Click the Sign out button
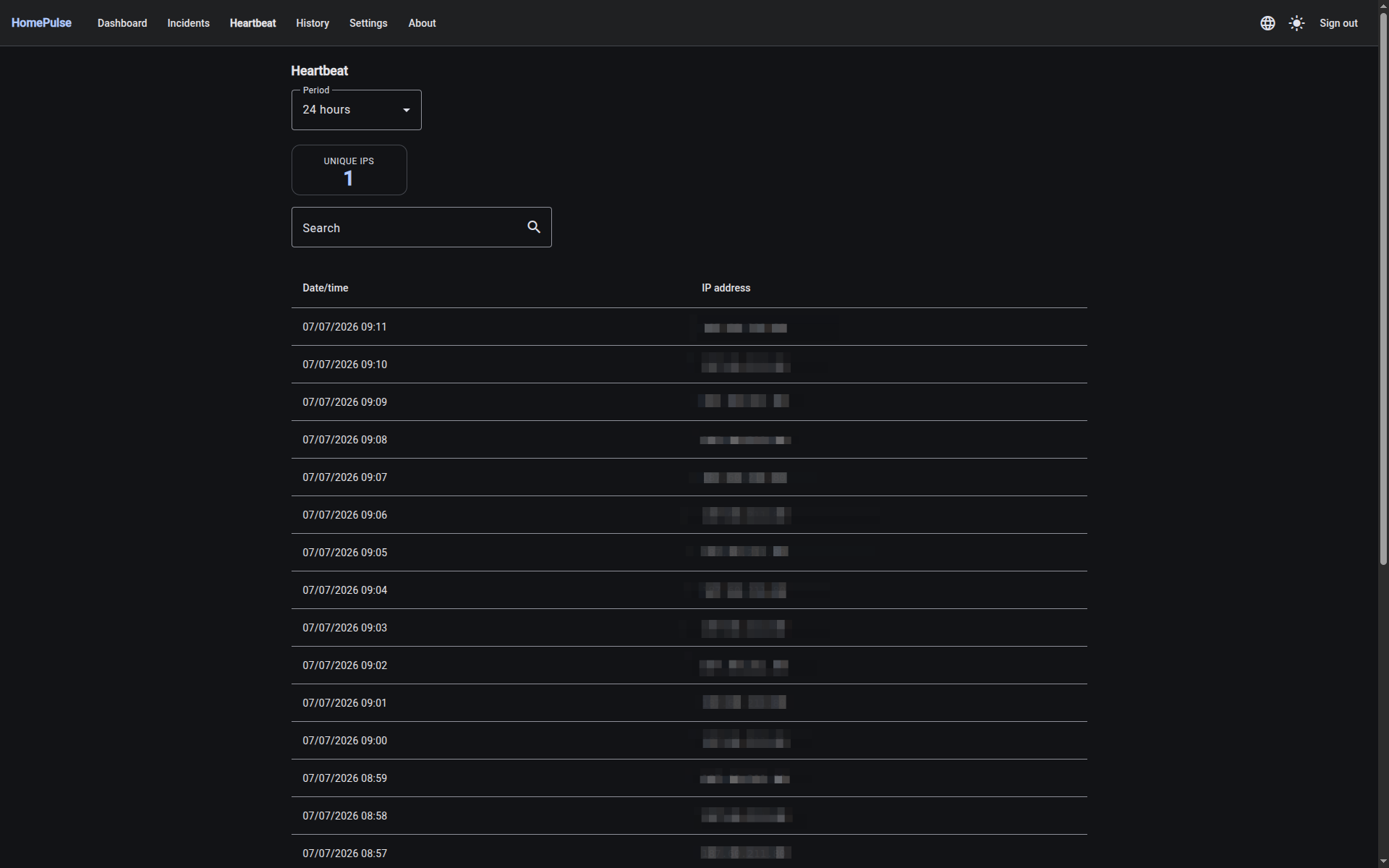The height and width of the screenshot is (868, 1389). (x=1338, y=23)
